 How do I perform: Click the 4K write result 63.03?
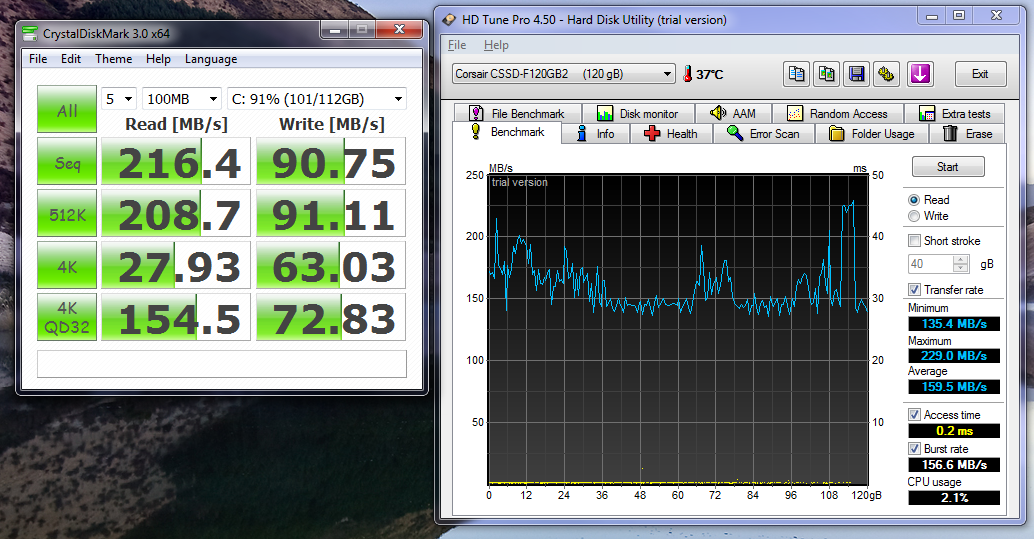tap(330, 265)
